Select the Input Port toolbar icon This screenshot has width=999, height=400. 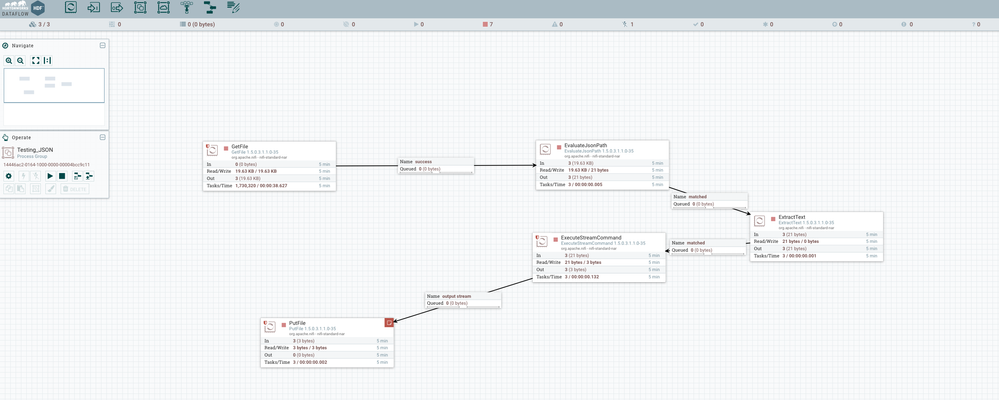pos(94,8)
